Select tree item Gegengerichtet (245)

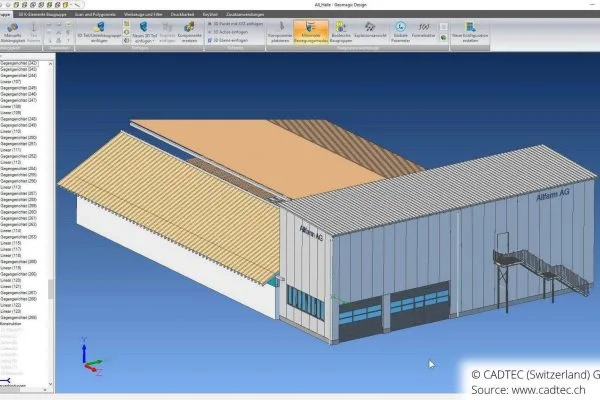tap(19, 88)
